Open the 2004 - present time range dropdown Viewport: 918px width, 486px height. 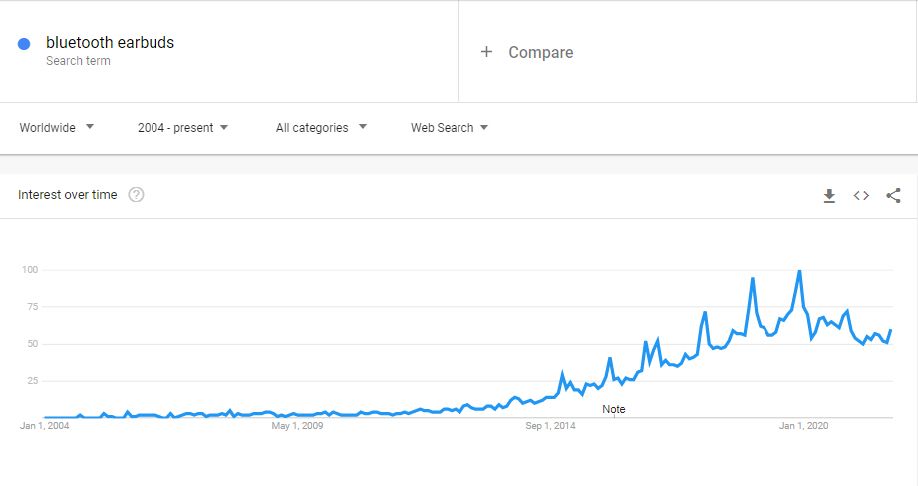click(x=183, y=128)
